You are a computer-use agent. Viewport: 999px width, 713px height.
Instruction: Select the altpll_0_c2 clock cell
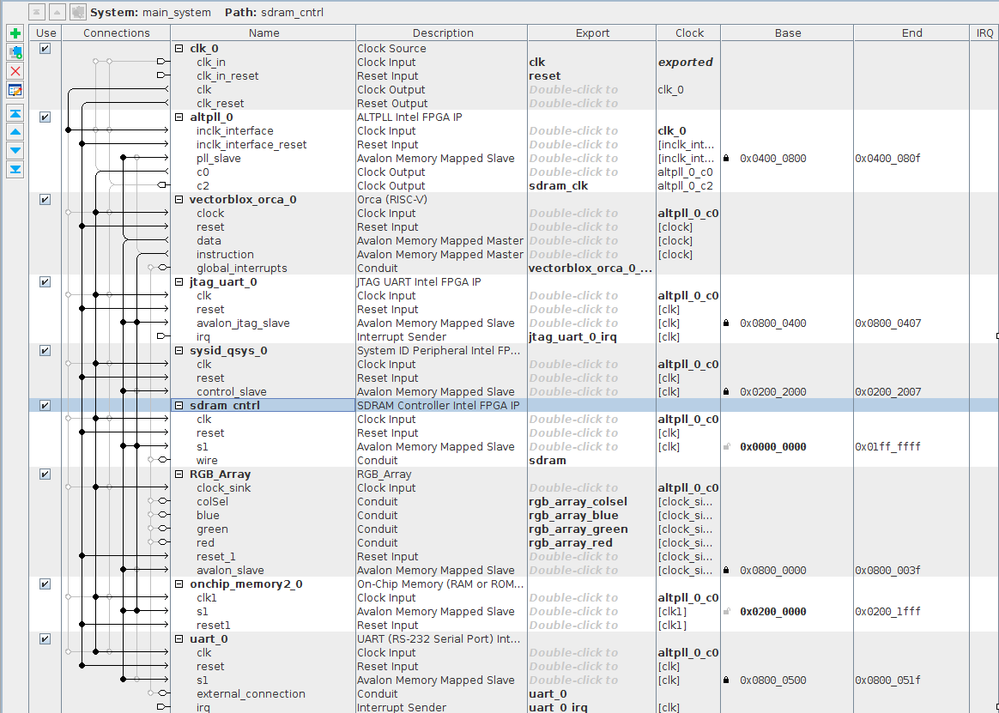tap(686, 186)
